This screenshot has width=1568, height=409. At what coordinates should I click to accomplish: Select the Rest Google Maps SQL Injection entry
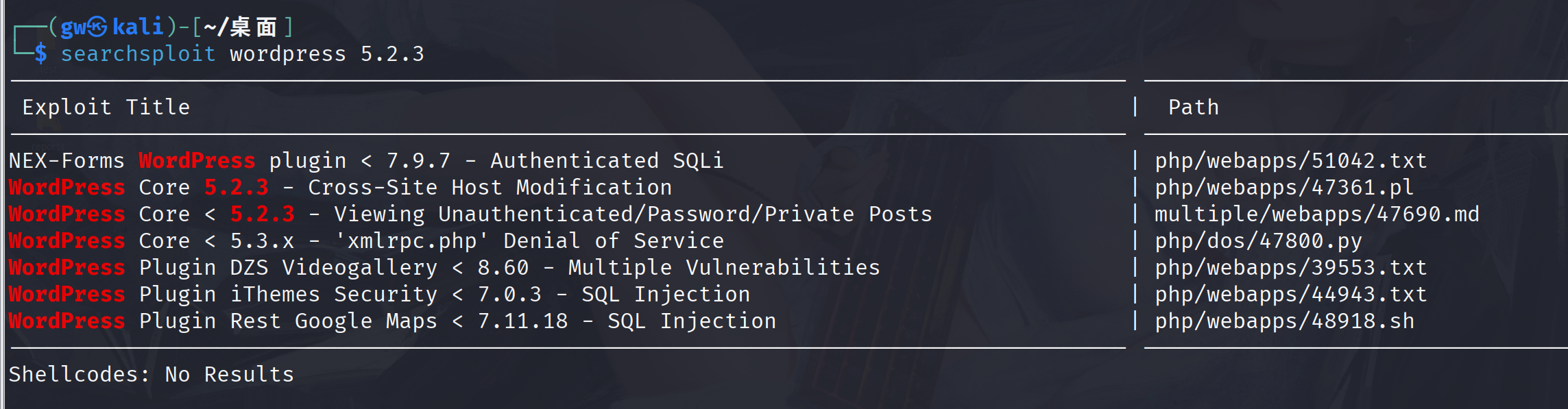tap(391, 321)
